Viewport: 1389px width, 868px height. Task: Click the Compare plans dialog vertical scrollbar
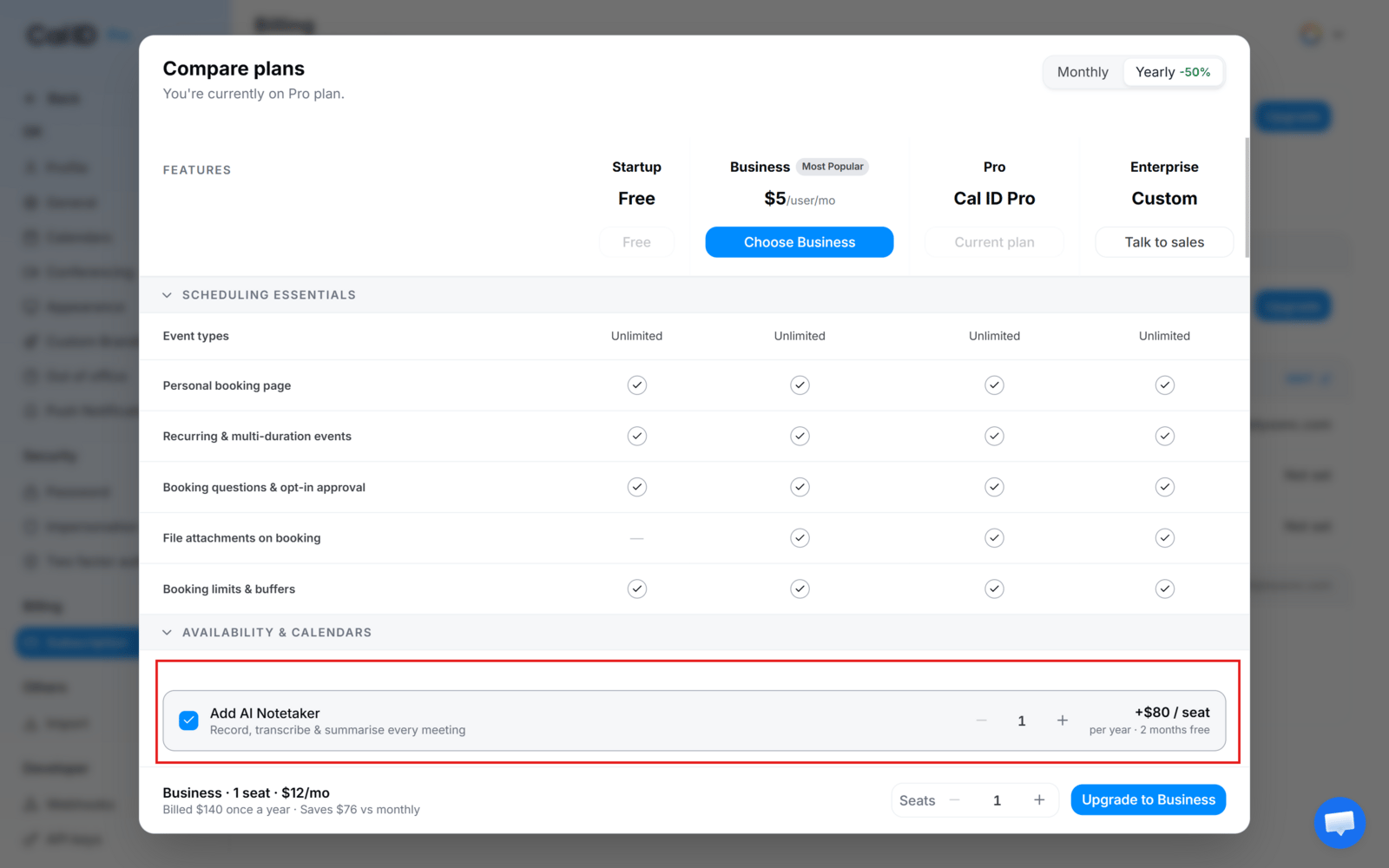1247,197
